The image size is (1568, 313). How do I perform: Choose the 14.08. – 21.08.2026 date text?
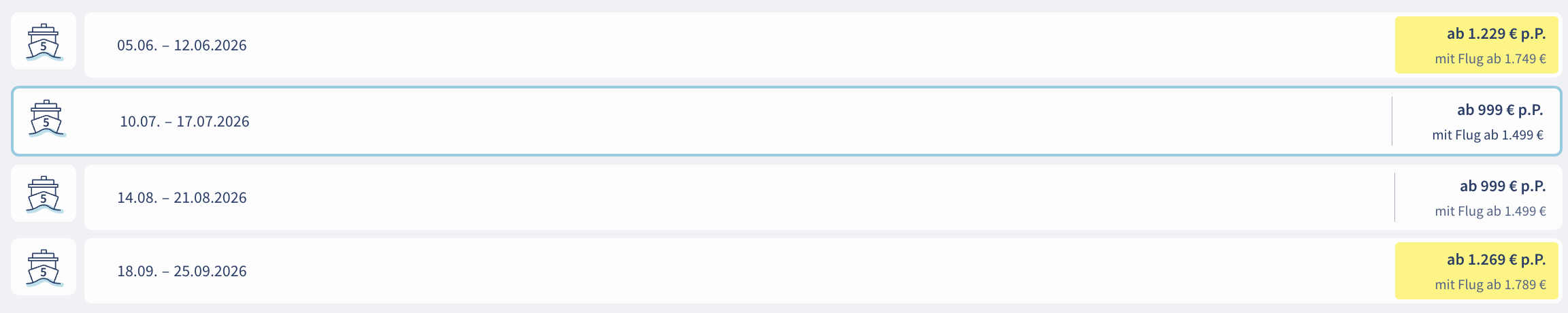(182, 198)
